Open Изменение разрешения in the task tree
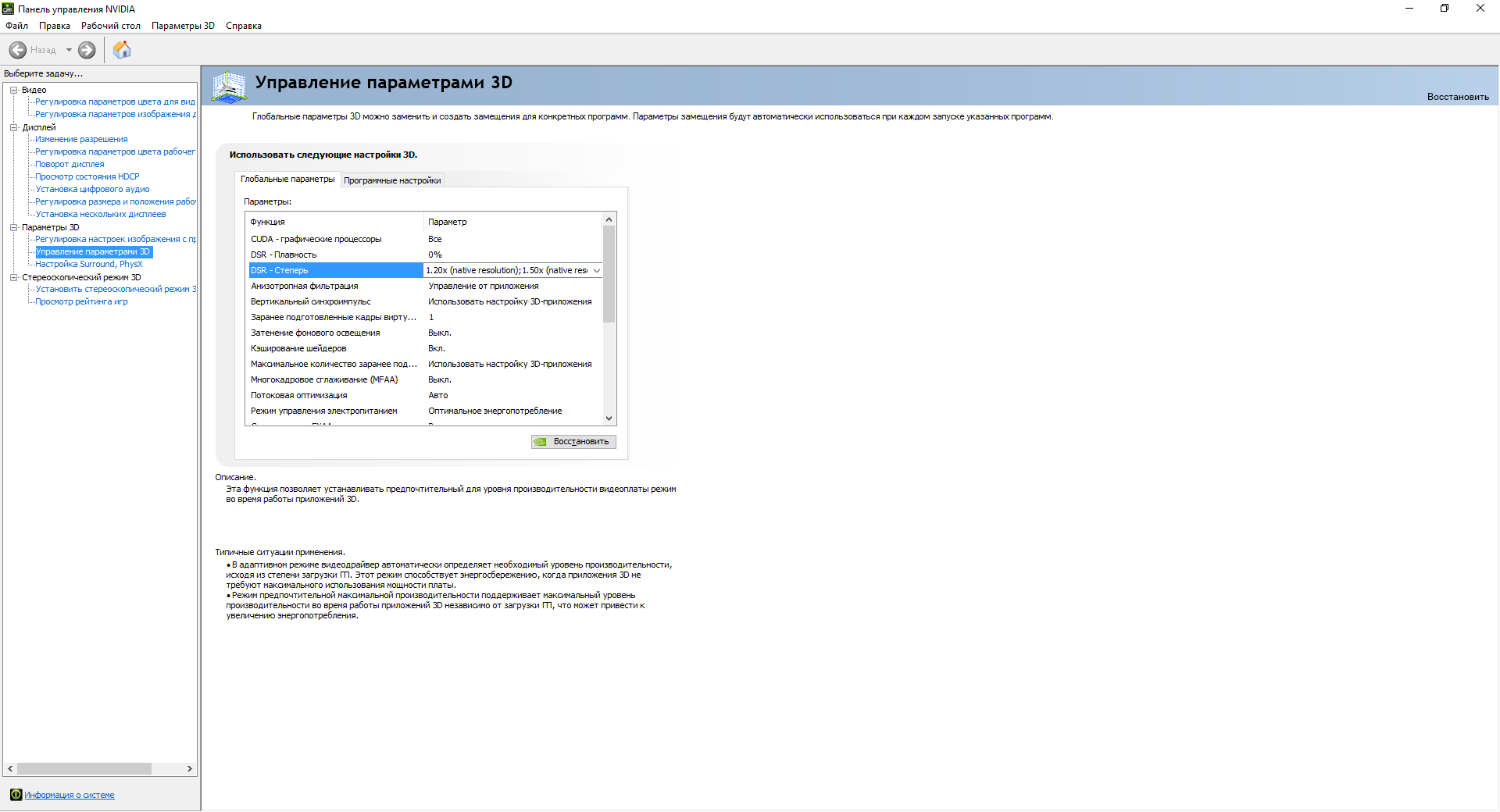The width and height of the screenshot is (1500, 812). point(81,139)
